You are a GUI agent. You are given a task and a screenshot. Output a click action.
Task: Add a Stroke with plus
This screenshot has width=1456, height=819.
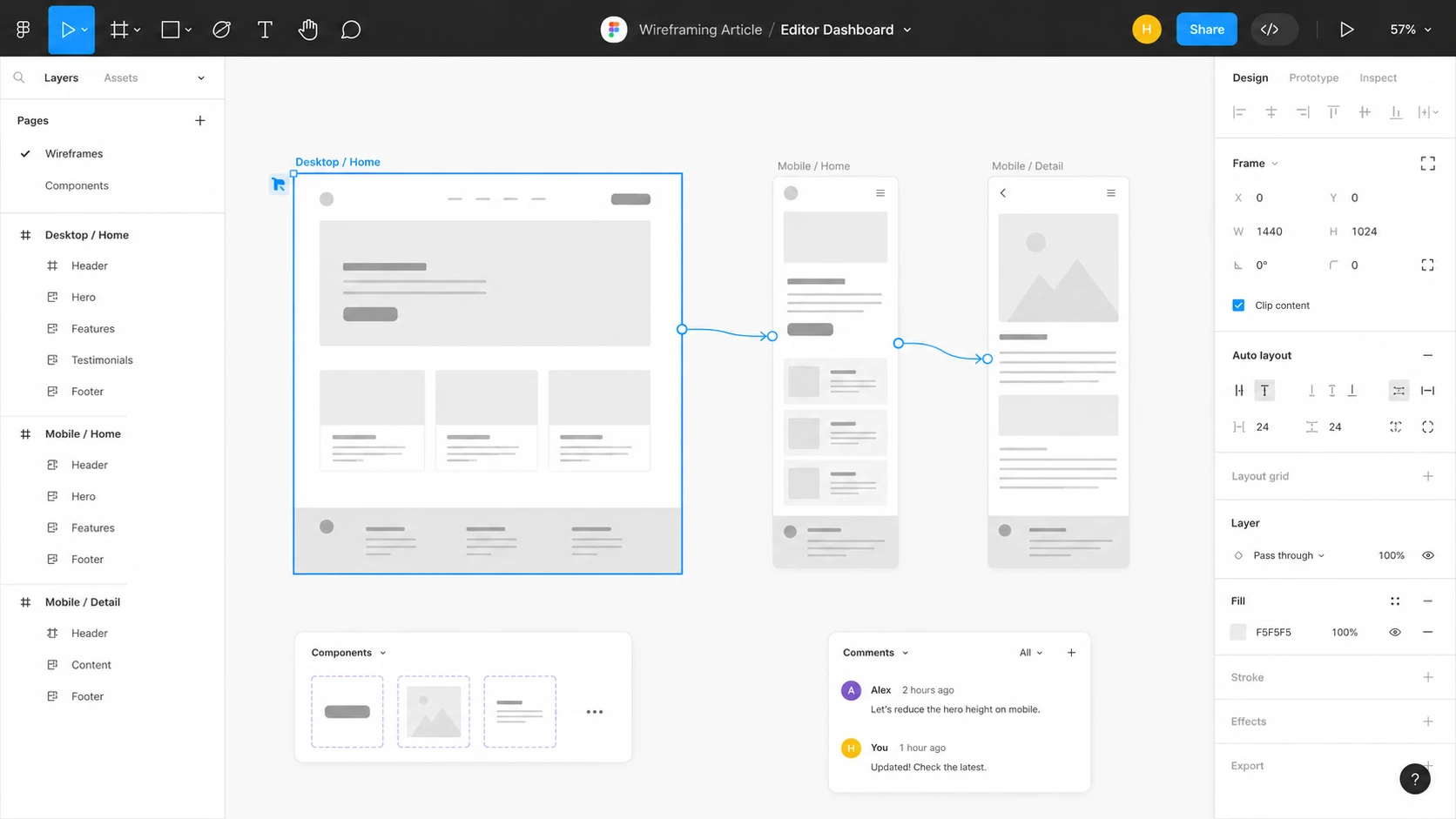coord(1427,677)
